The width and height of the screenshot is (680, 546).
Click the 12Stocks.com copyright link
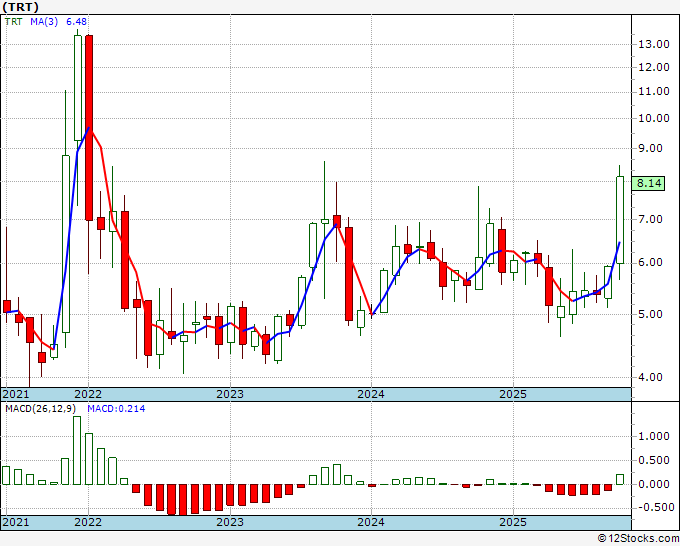[638, 539]
